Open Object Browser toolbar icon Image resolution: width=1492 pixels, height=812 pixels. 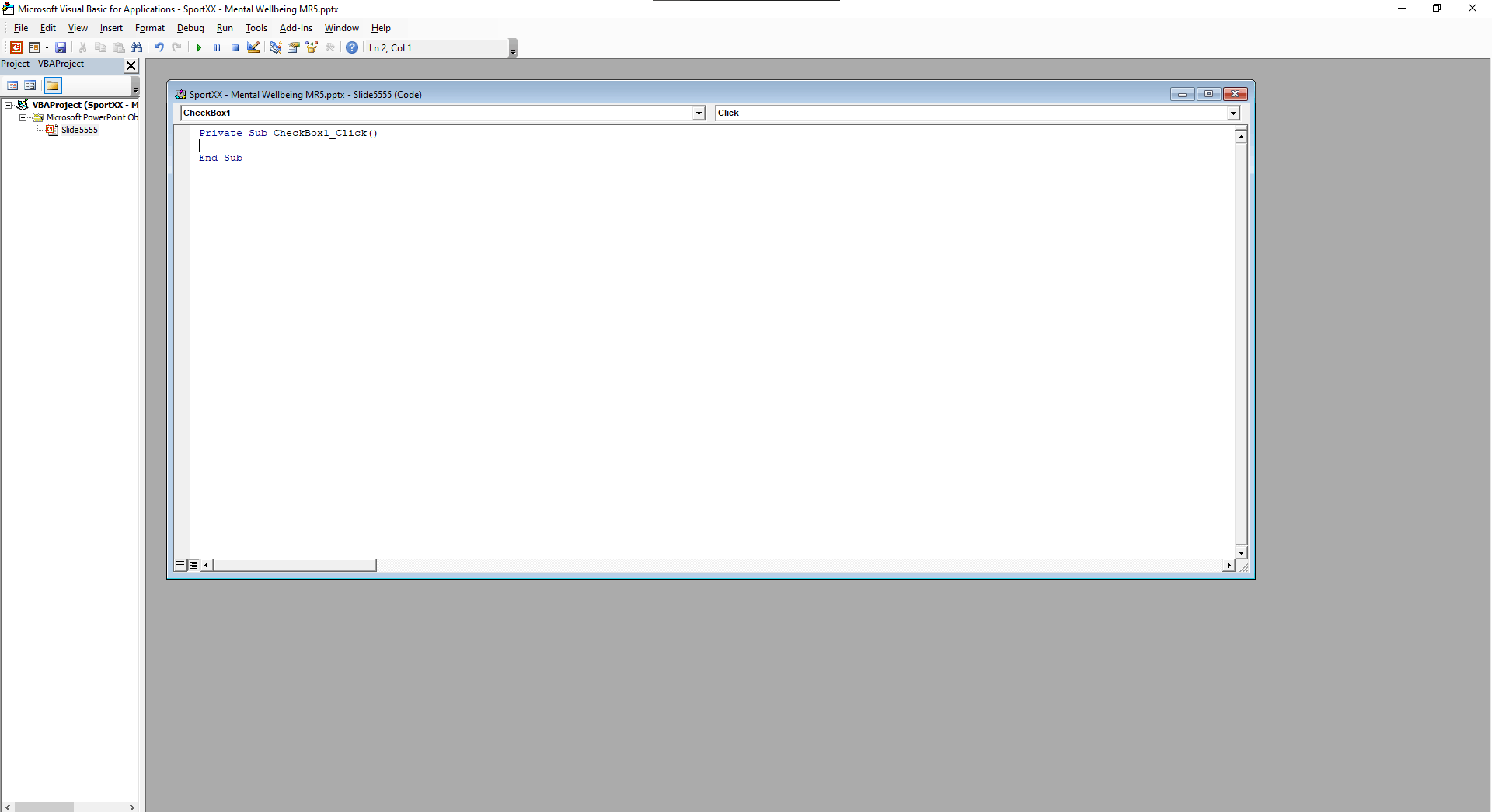[312, 47]
